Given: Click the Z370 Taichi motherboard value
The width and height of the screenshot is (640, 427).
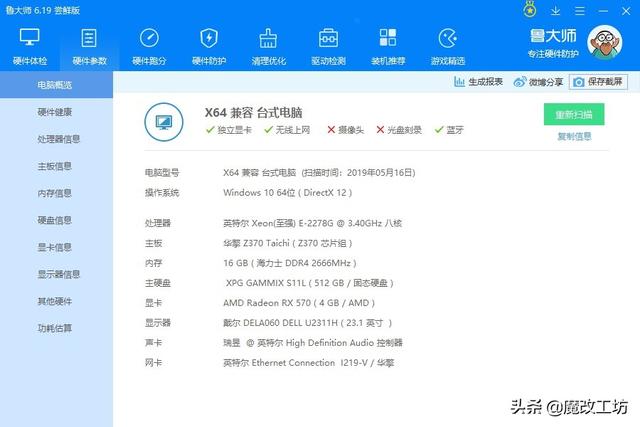Looking at the screenshot, I should (287, 243).
